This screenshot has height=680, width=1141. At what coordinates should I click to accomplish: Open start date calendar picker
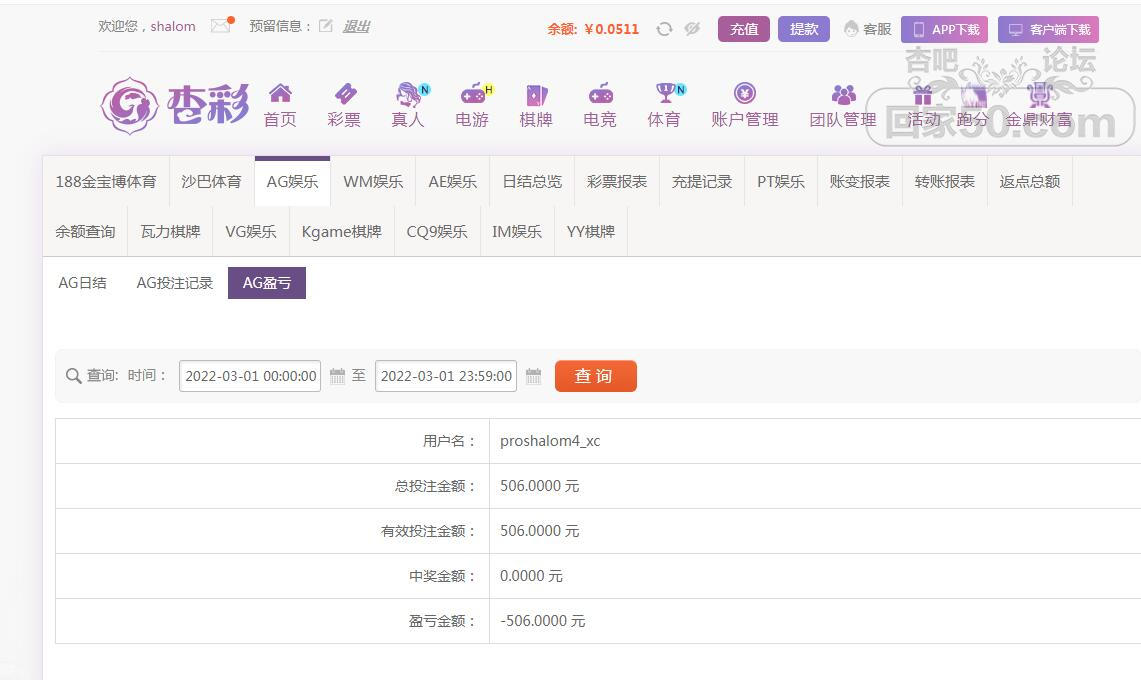pyautogui.click(x=338, y=377)
